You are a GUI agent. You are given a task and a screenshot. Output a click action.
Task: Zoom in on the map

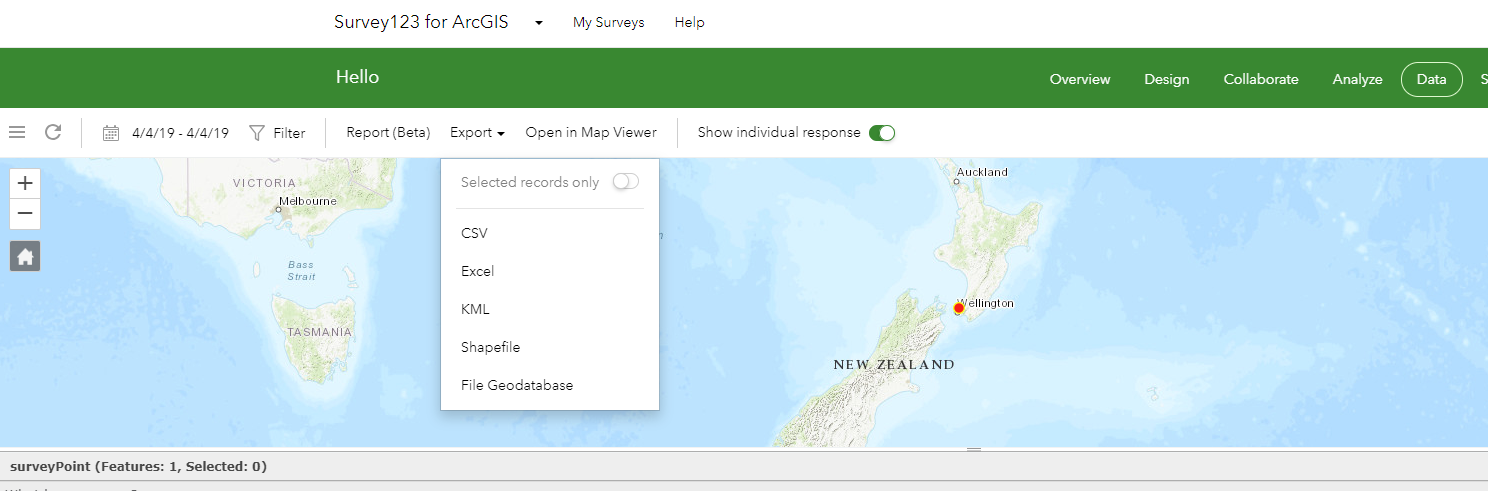(25, 183)
